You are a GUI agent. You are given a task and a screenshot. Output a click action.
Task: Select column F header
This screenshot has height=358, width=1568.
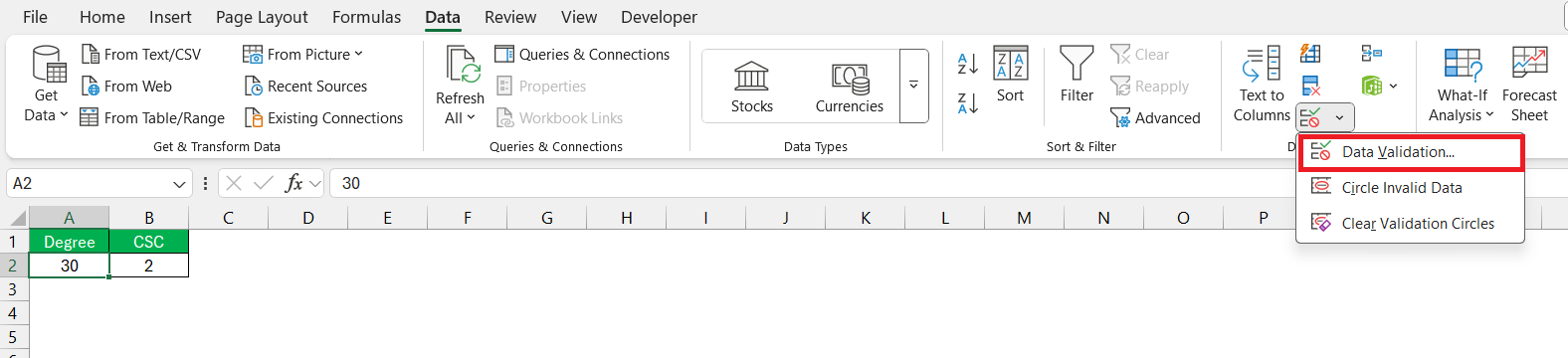pos(468,218)
